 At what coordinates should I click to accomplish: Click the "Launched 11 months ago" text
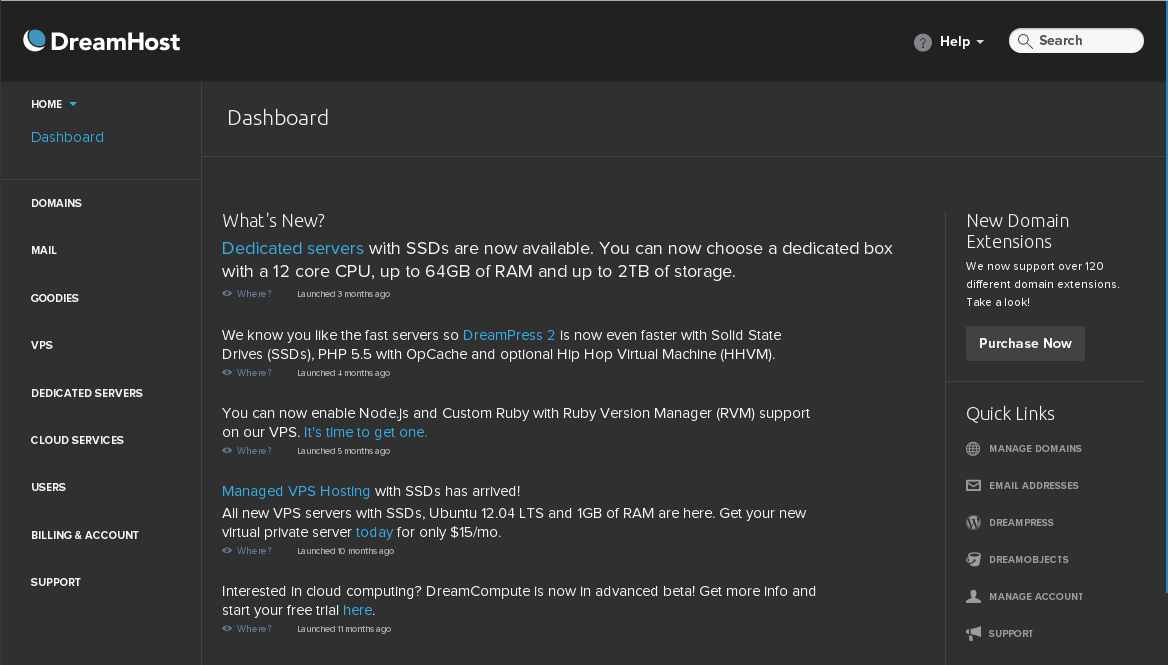[344, 629]
